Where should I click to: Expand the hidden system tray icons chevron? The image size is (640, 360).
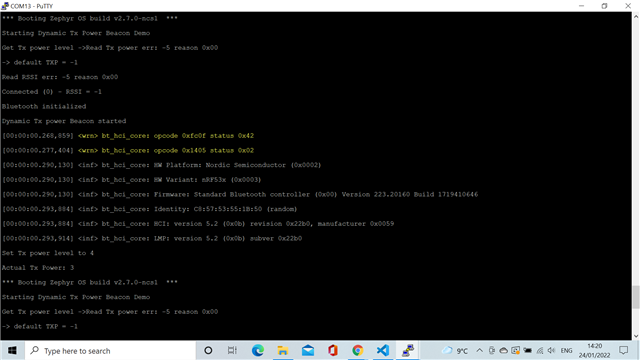(x=480, y=350)
